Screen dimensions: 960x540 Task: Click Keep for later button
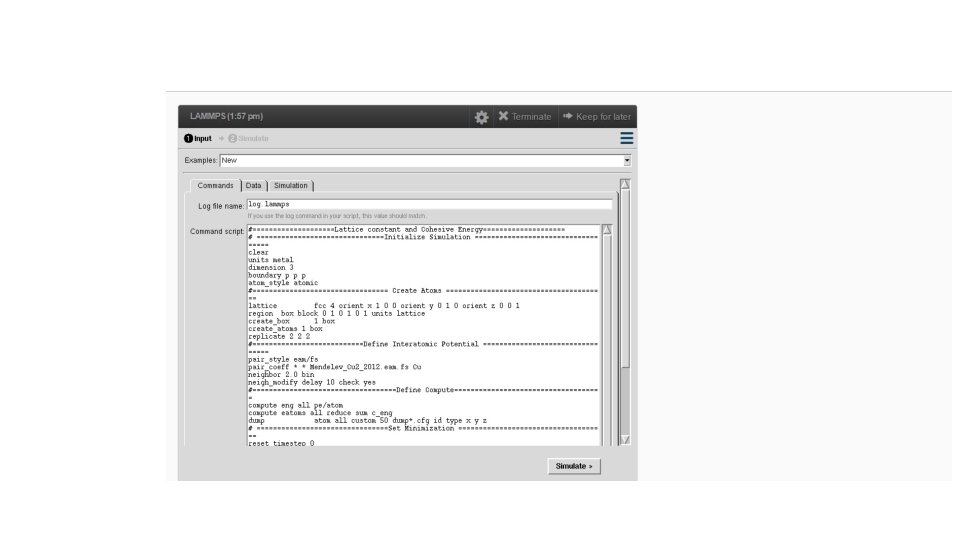[x=597, y=116]
